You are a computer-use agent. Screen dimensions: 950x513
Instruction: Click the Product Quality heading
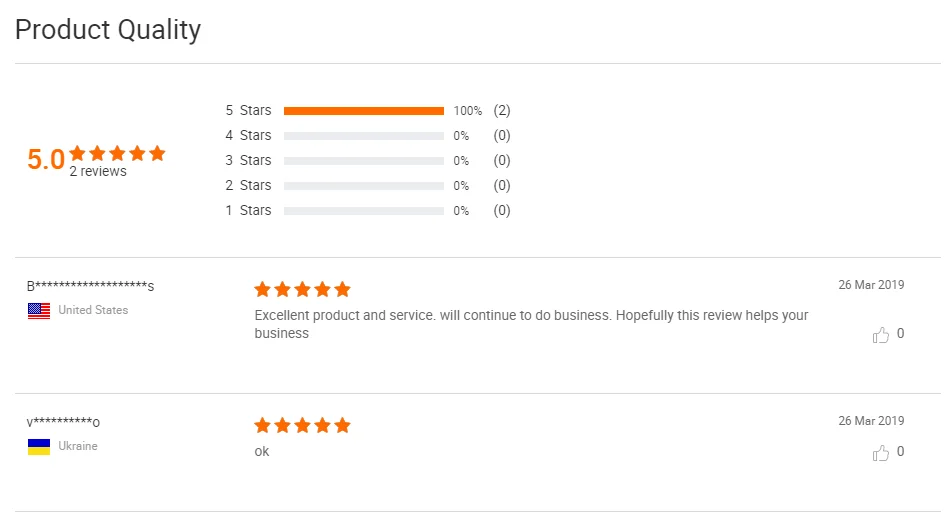(108, 30)
